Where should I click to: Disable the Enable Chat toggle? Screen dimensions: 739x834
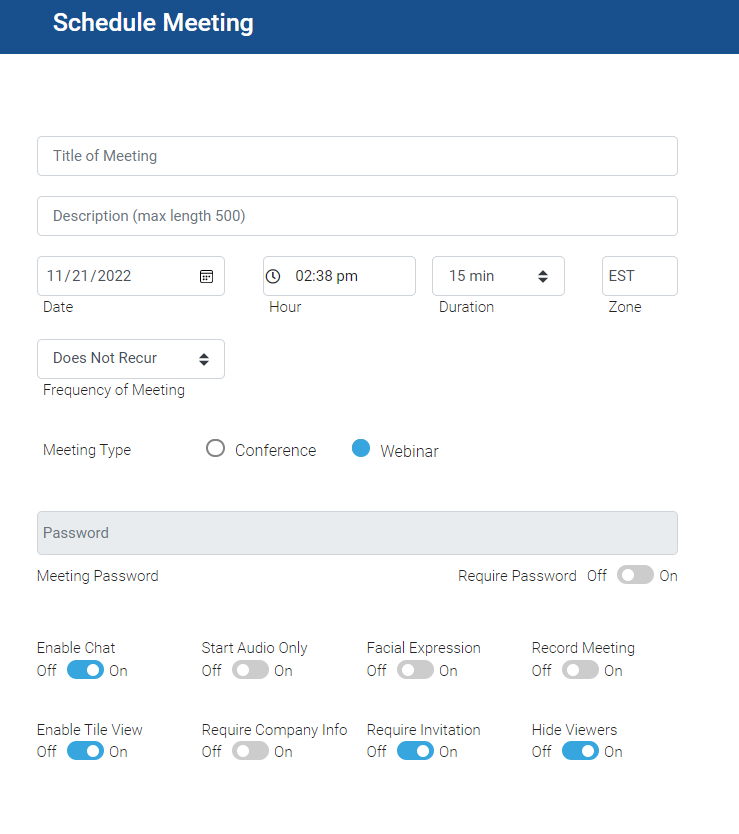(84, 670)
